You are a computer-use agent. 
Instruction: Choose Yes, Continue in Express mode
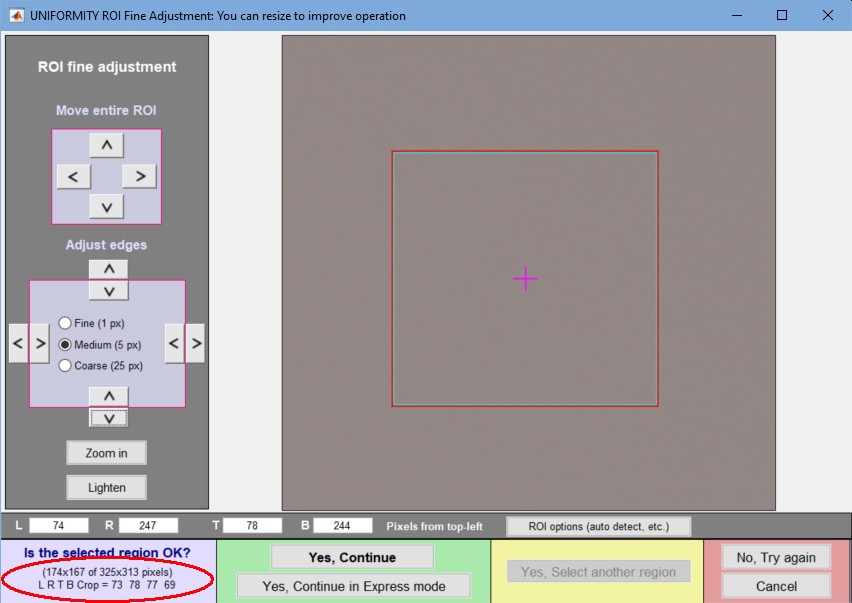pyautogui.click(x=354, y=586)
